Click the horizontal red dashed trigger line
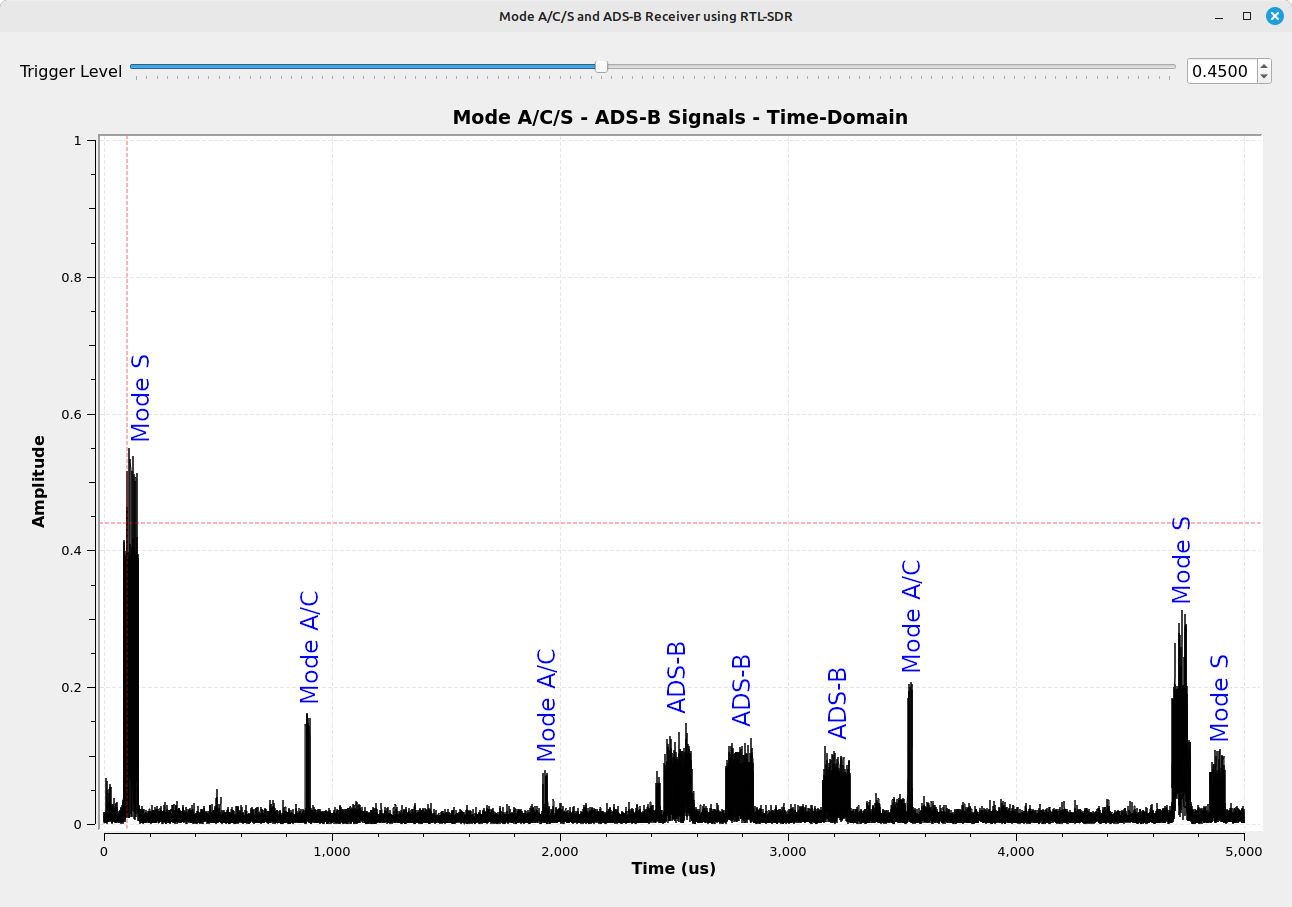This screenshot has width=1292, height=907. click(680, 523)
